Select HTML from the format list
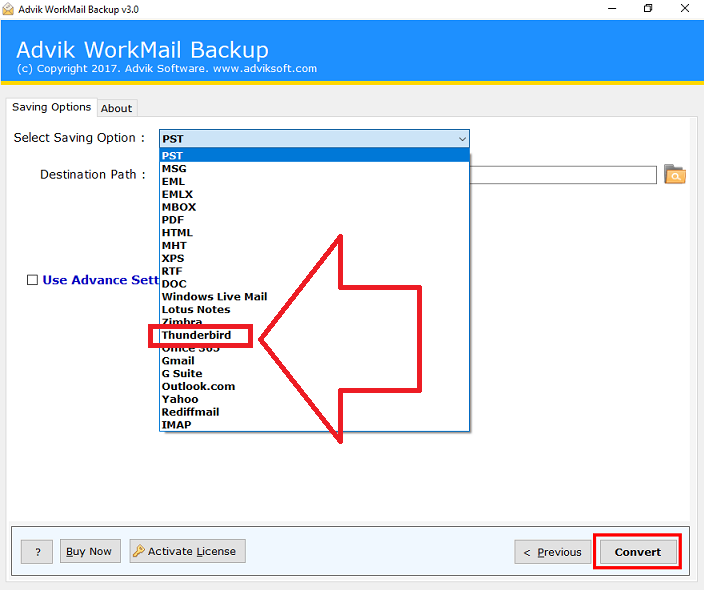This screenshot has width=704, height=590. [314, 233]
